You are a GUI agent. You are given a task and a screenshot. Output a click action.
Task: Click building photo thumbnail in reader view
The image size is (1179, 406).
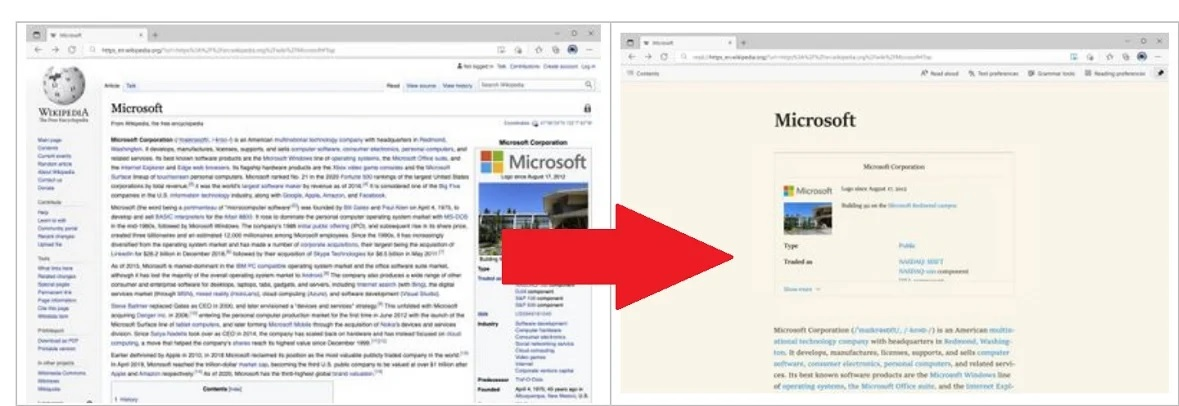pos(808,218)
